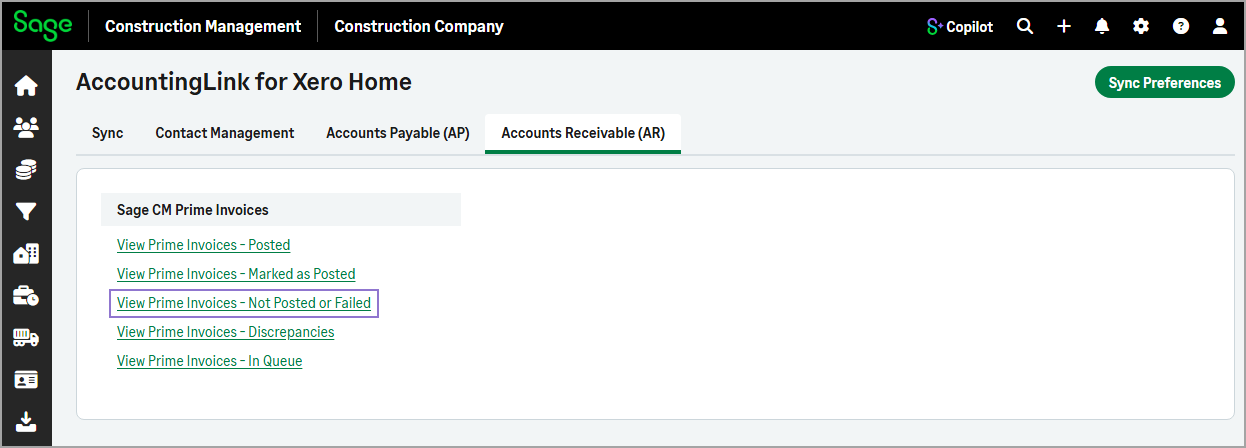The image size is (1246, 448).
Task: Open the truck icon in sidebar
Action: pyautogui.click(x=26, y=338)
